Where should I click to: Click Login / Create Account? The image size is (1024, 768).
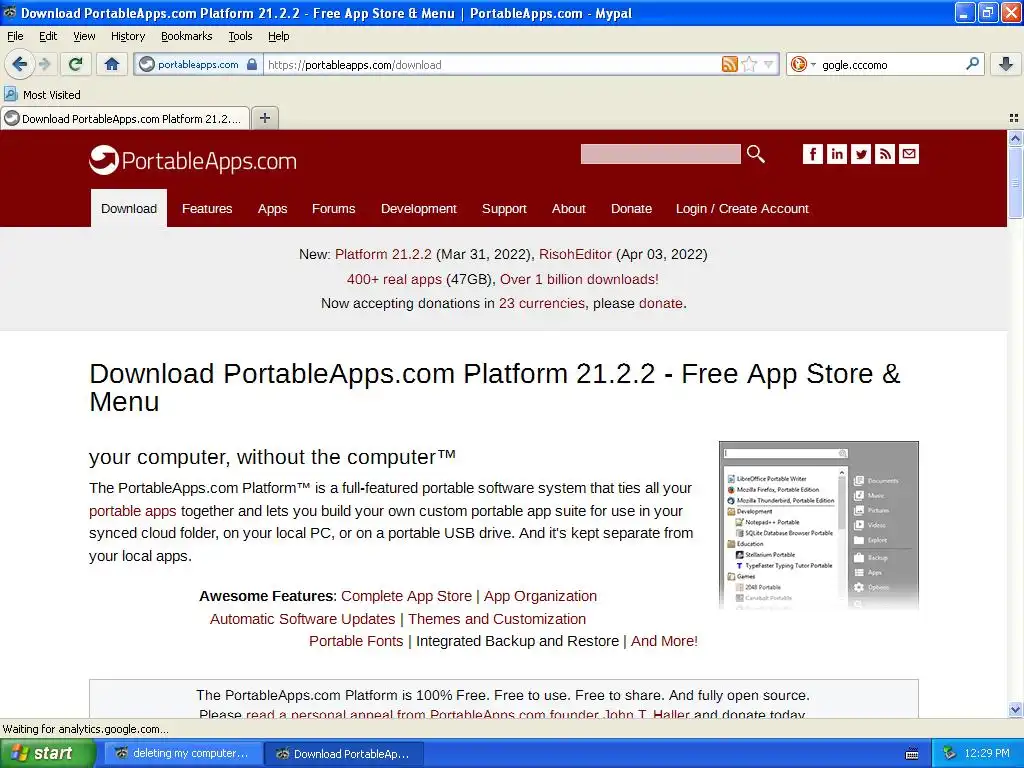pyautogui.click(x=742, y=208)
